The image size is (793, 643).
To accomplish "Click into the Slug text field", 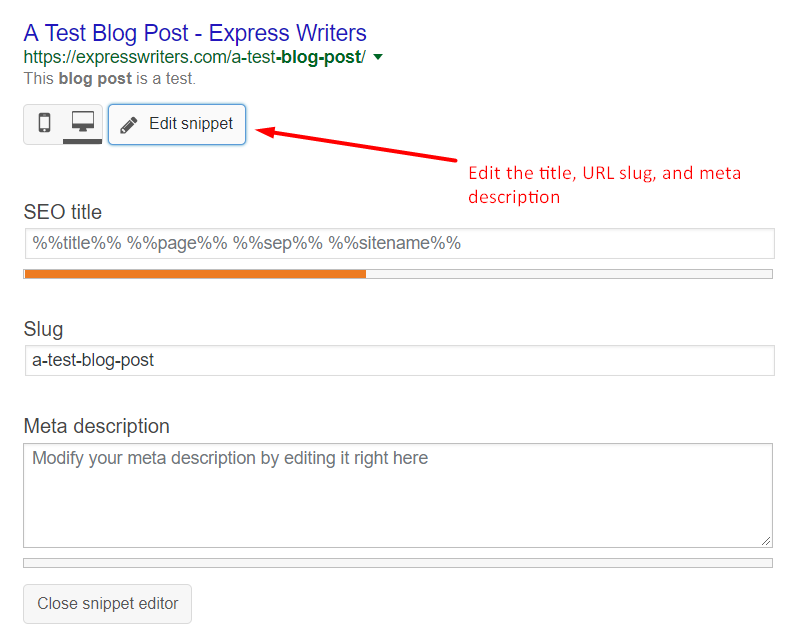I will point(399,360).
